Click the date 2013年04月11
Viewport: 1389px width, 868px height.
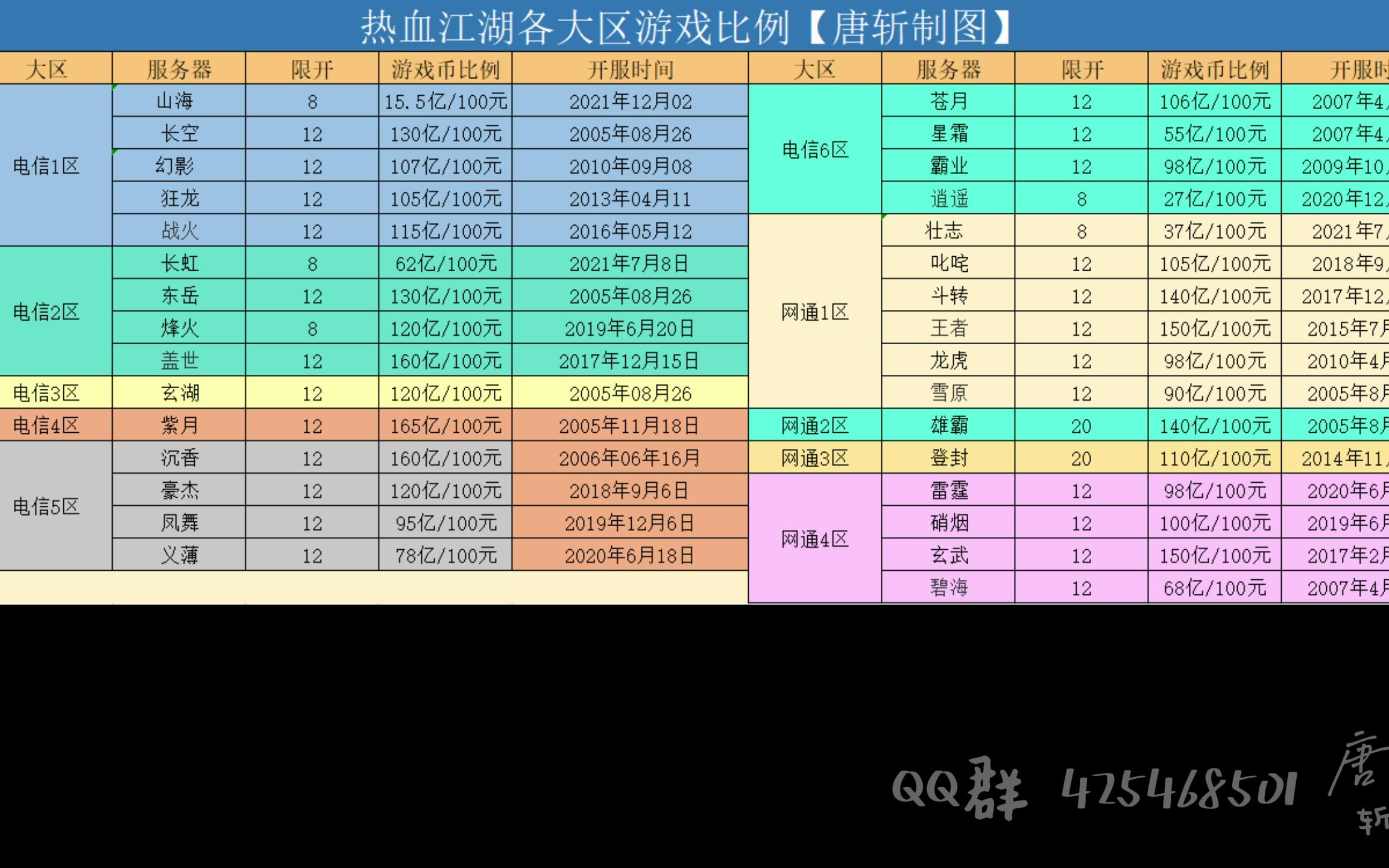coord(631,199)
